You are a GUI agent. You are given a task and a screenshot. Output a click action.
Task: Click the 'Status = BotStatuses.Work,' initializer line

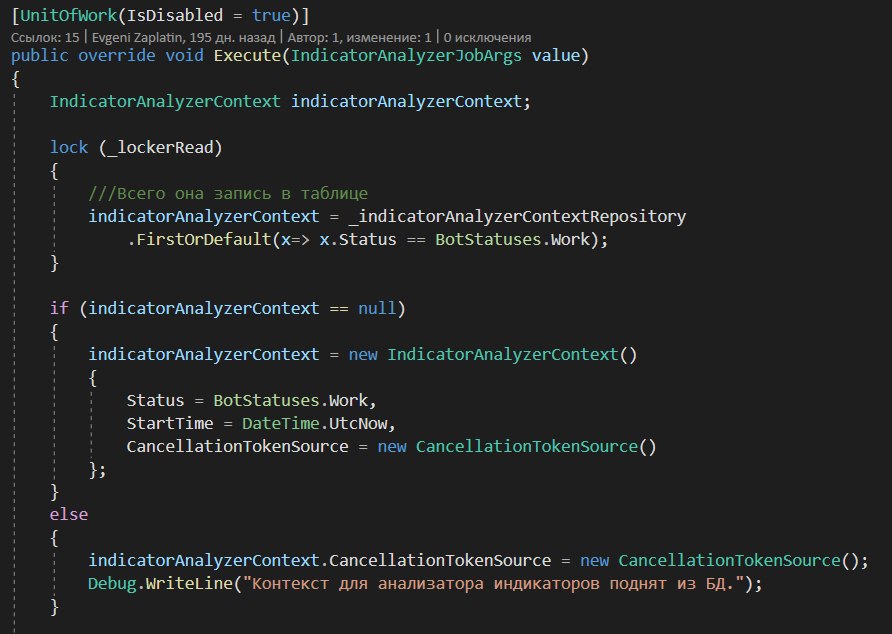pyautogui.click(x=251, y=401)
